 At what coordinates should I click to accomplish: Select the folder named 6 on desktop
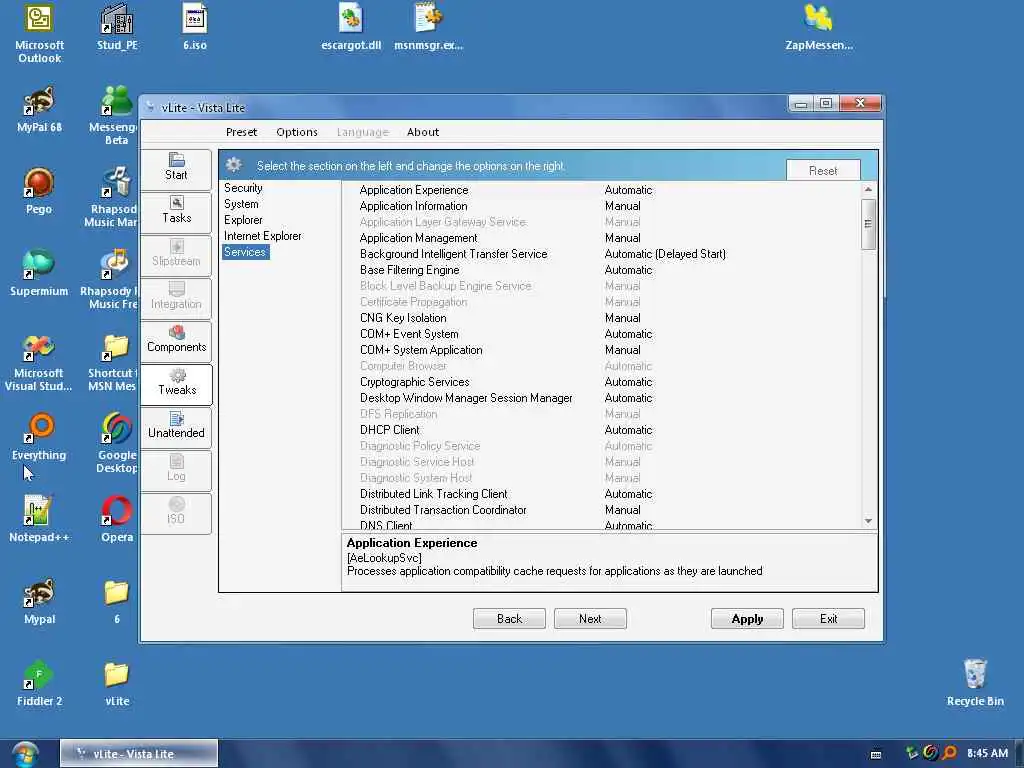(x=117, y=601)
